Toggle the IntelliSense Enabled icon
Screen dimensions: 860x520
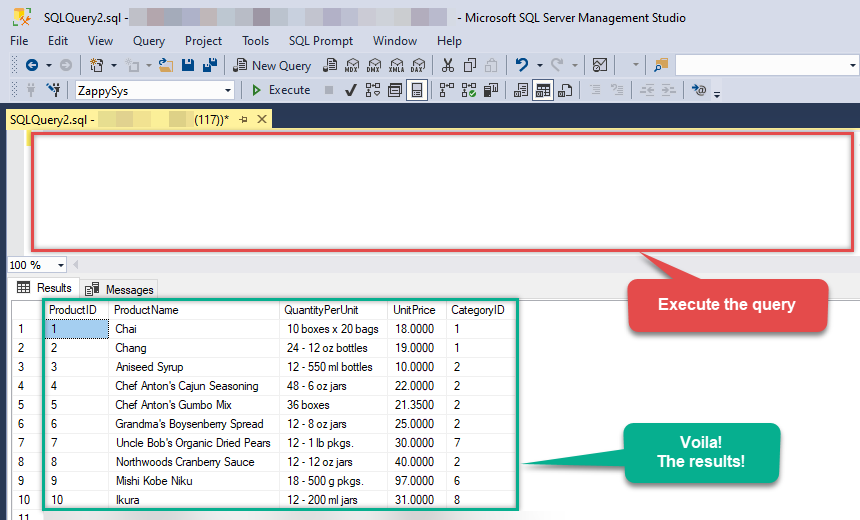[417, 90]
